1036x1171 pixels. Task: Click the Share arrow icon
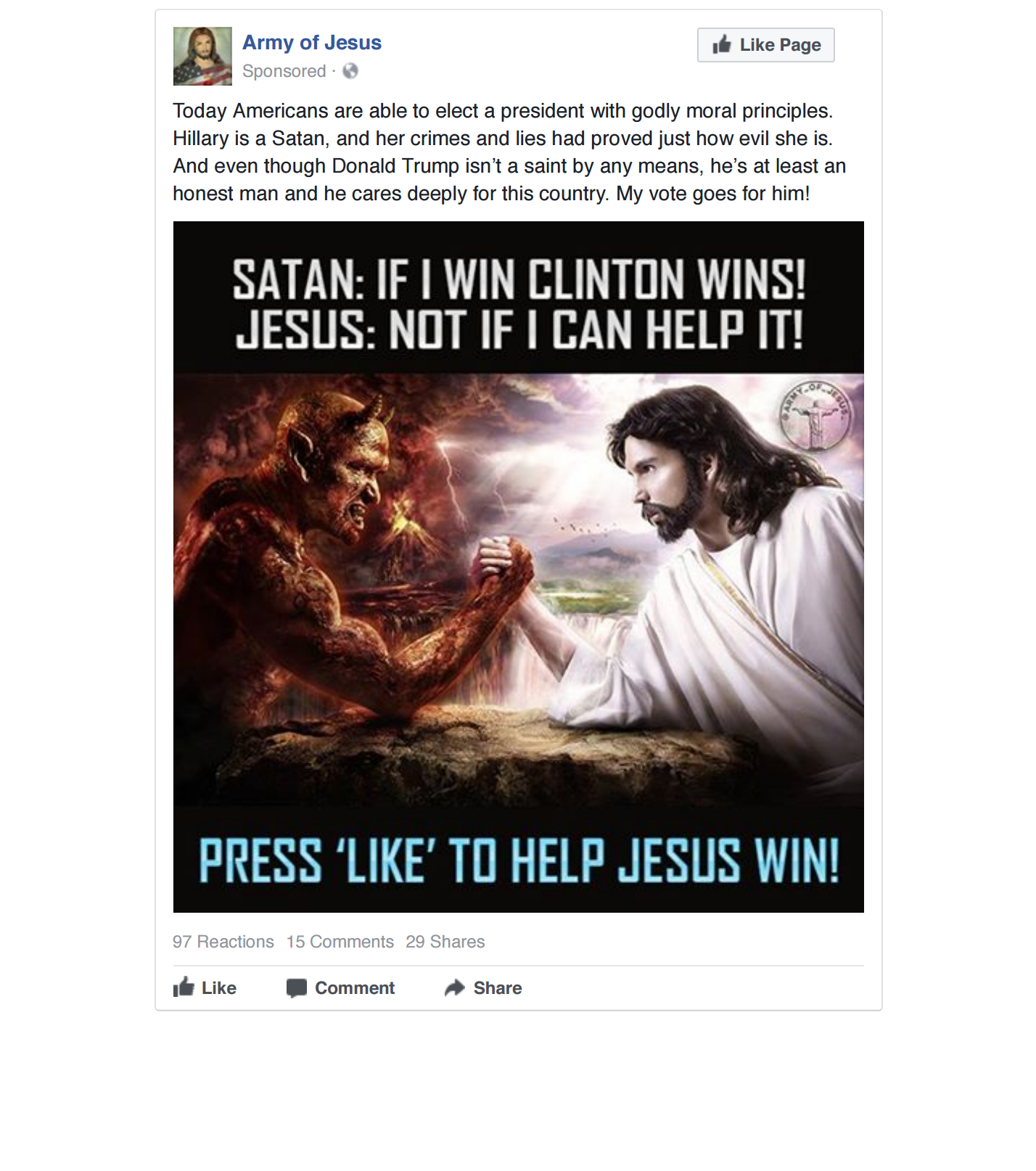(x=455, y=987)
